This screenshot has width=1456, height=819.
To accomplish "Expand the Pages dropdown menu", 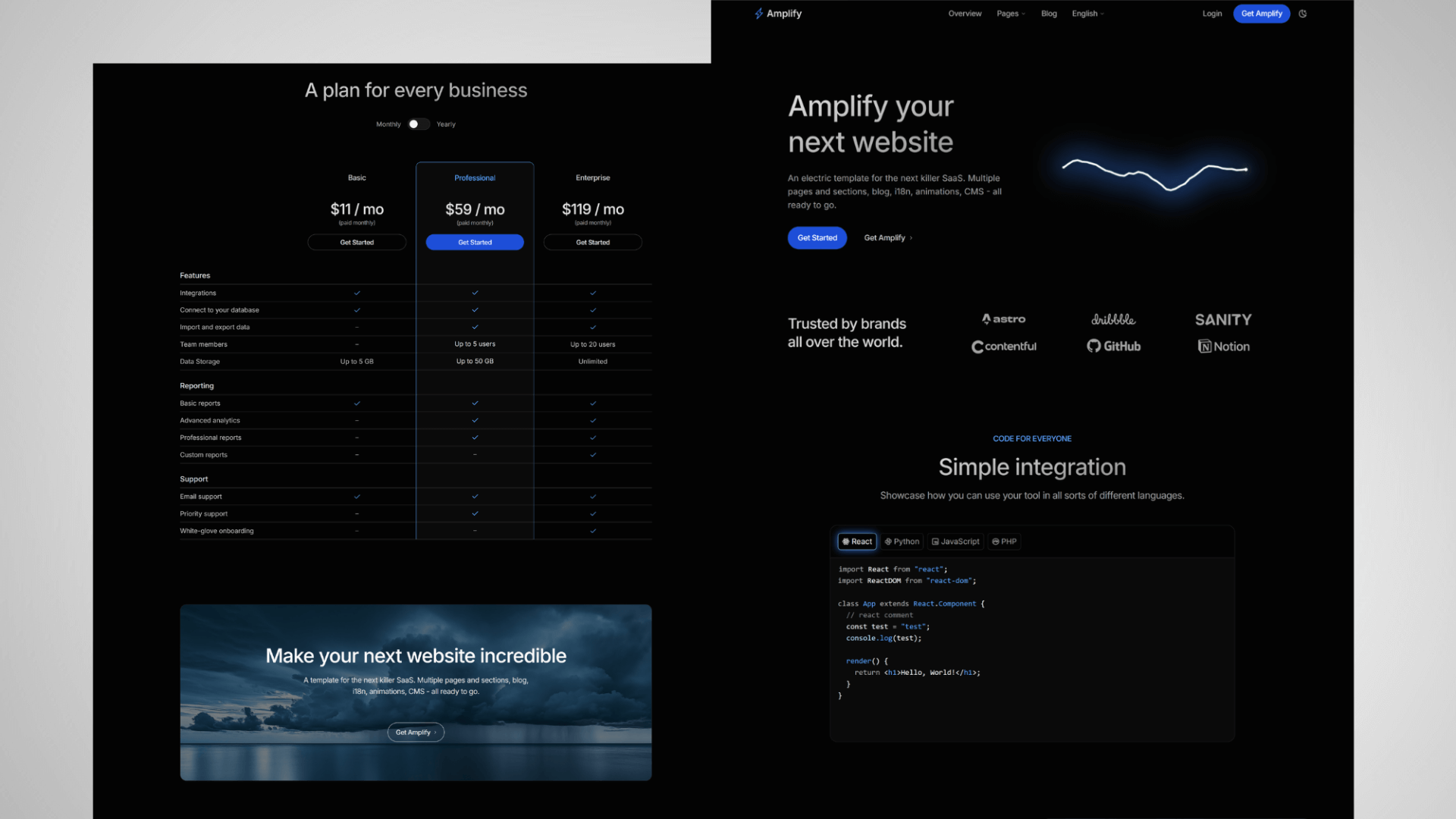I will coord(1010,14).
